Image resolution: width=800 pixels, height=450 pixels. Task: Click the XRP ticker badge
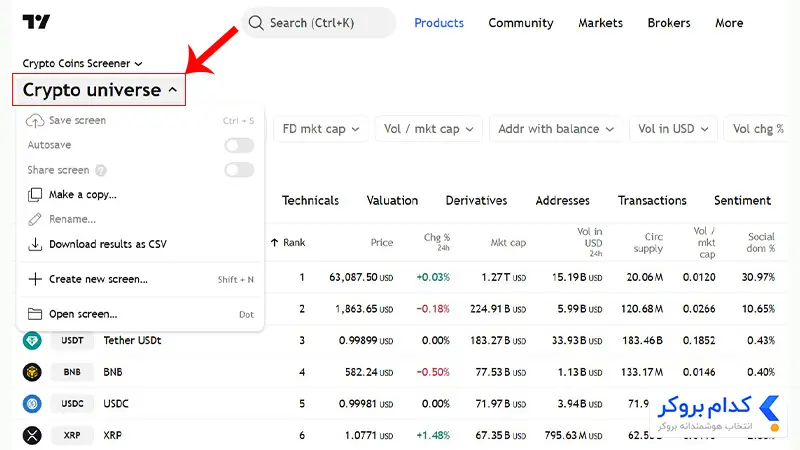tap(72, 435)
